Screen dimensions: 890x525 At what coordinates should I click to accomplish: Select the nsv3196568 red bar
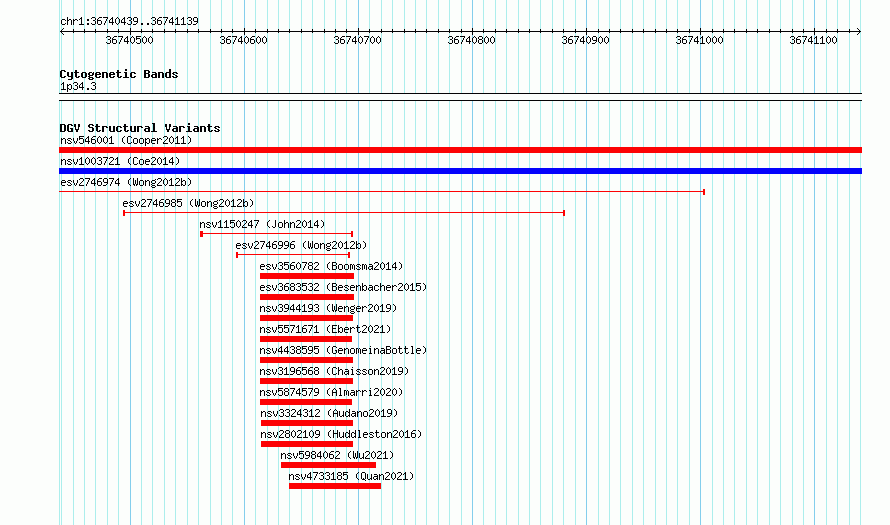point(307,381)
